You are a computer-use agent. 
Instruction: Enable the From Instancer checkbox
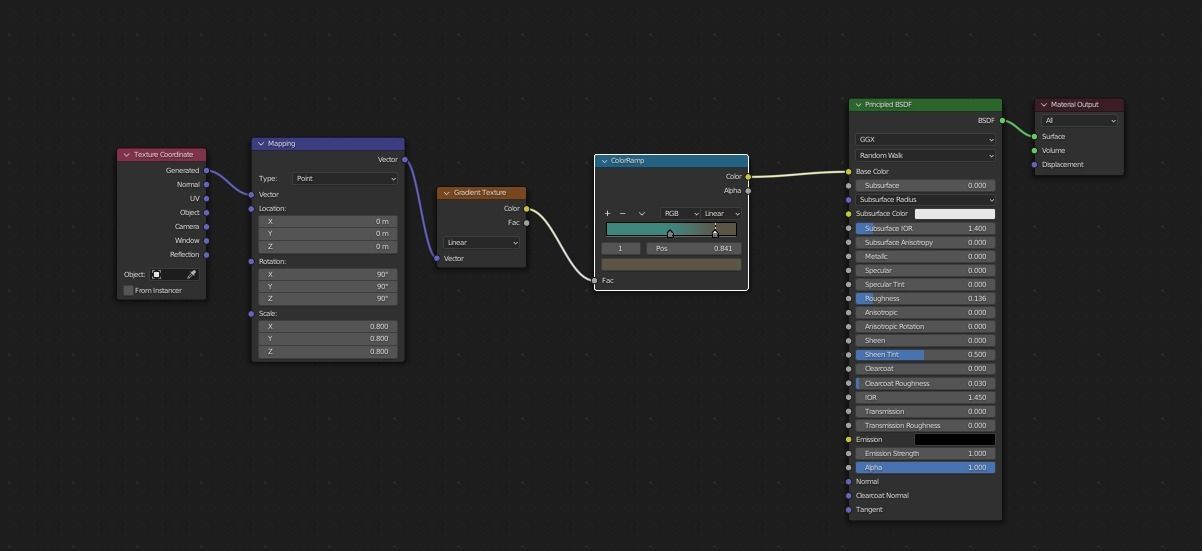[x=128, y=290]
